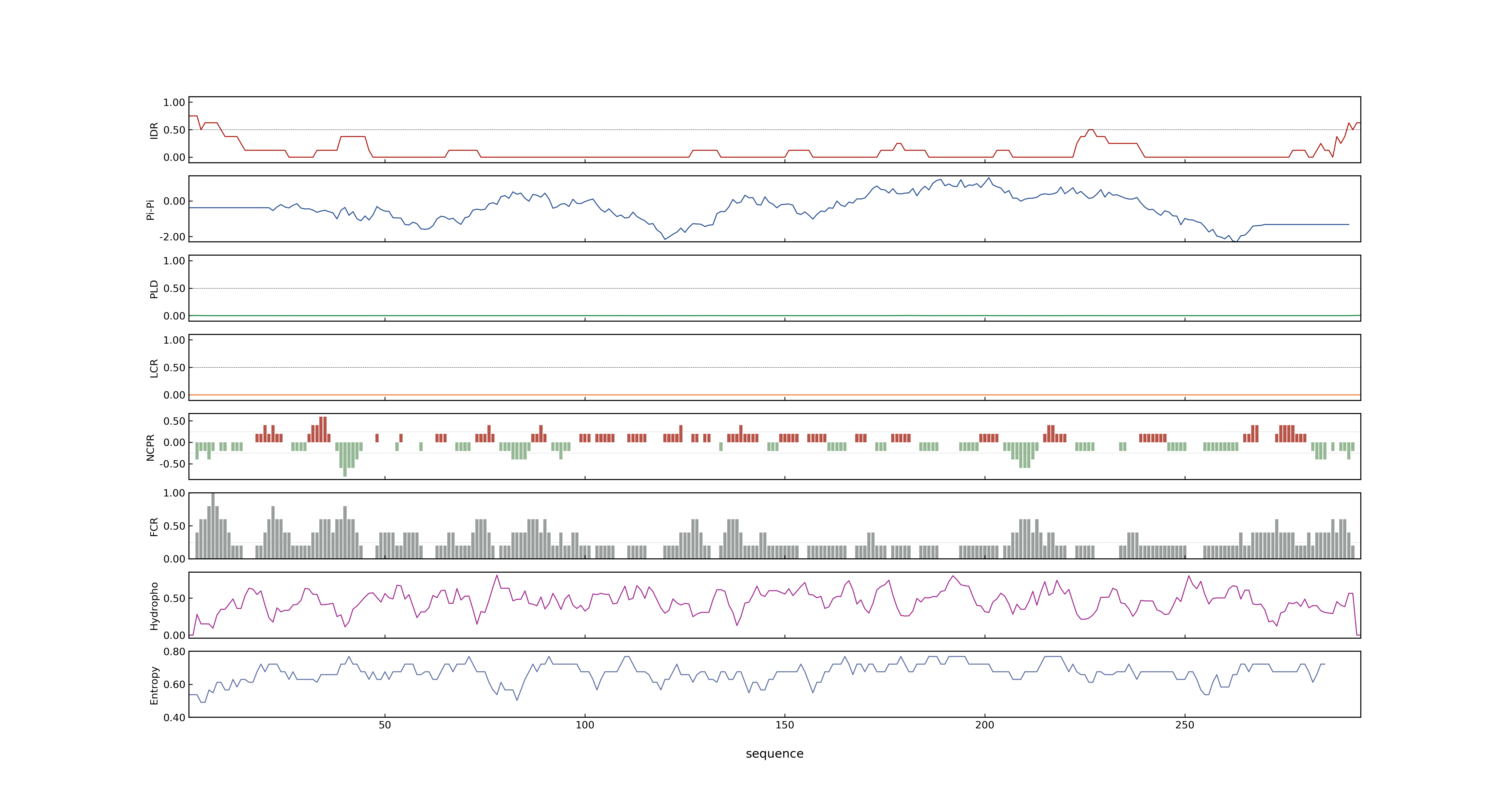Click x-axis tick label 150
Screen dimensions: 1512x806
click(x=785, y=725)
